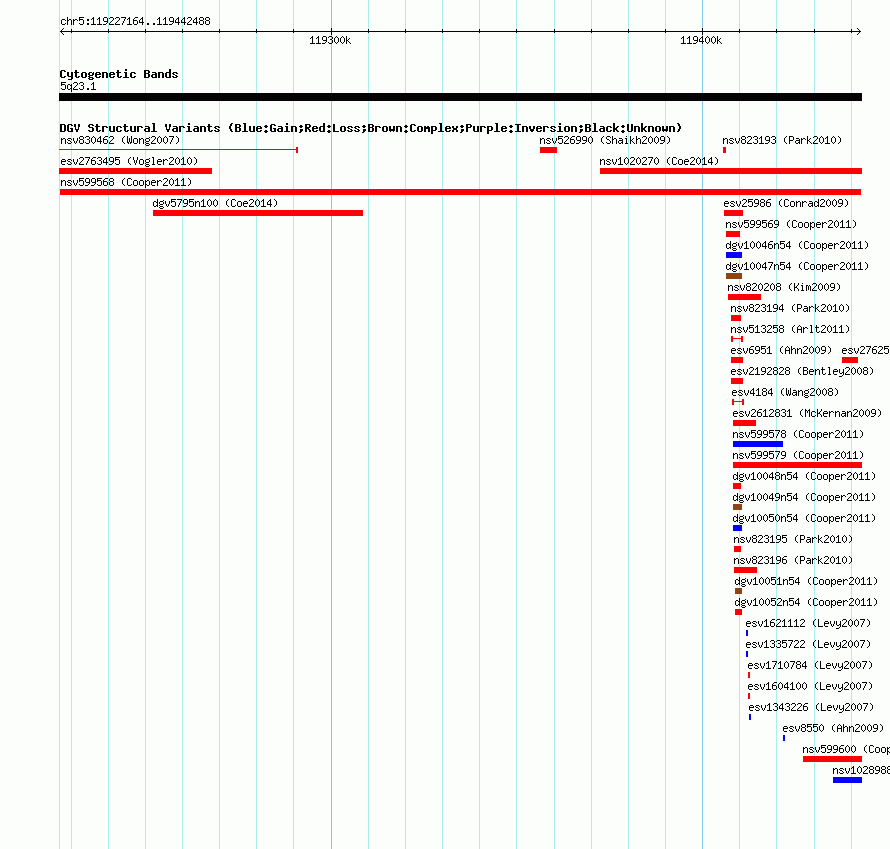The width and height of the screenshot is (890, 849).
Task: Click esv6951 (Ahn2009) label
Action: (781, 350)
